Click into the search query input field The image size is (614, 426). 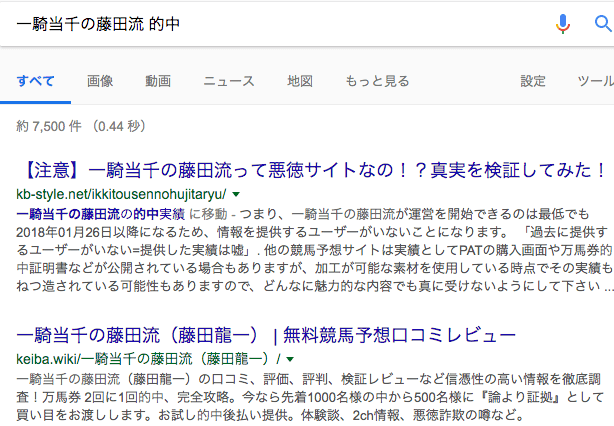[274, 24]
